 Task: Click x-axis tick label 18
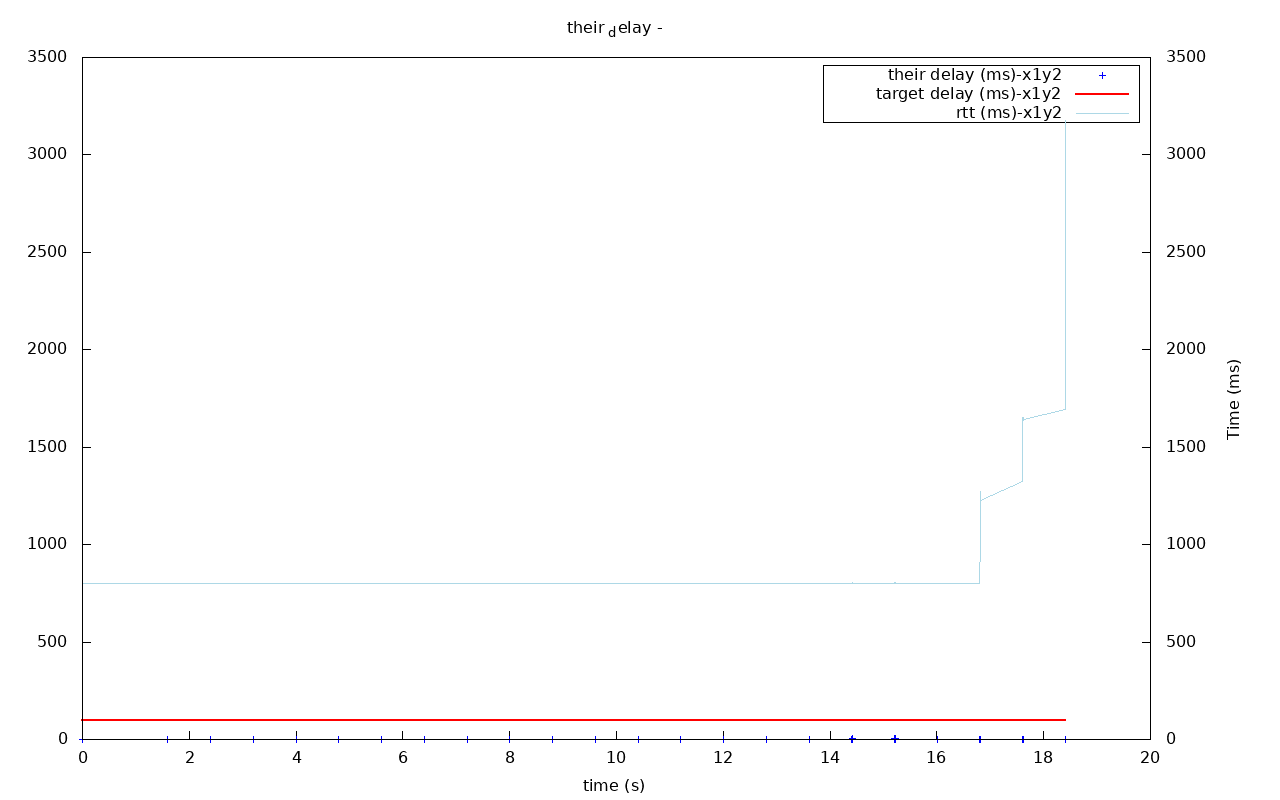pyautogui.click(x=1043, y=758)
